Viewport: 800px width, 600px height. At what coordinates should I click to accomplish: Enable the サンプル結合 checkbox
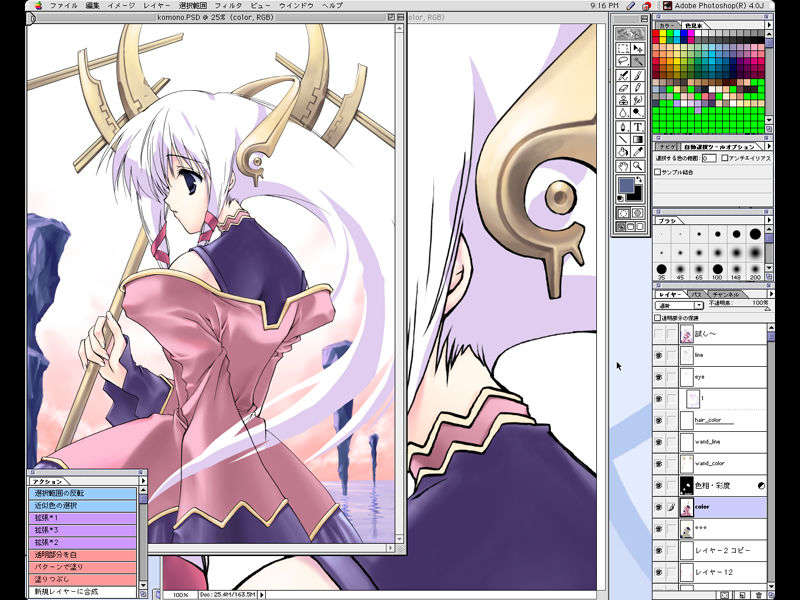click(658, 172)
